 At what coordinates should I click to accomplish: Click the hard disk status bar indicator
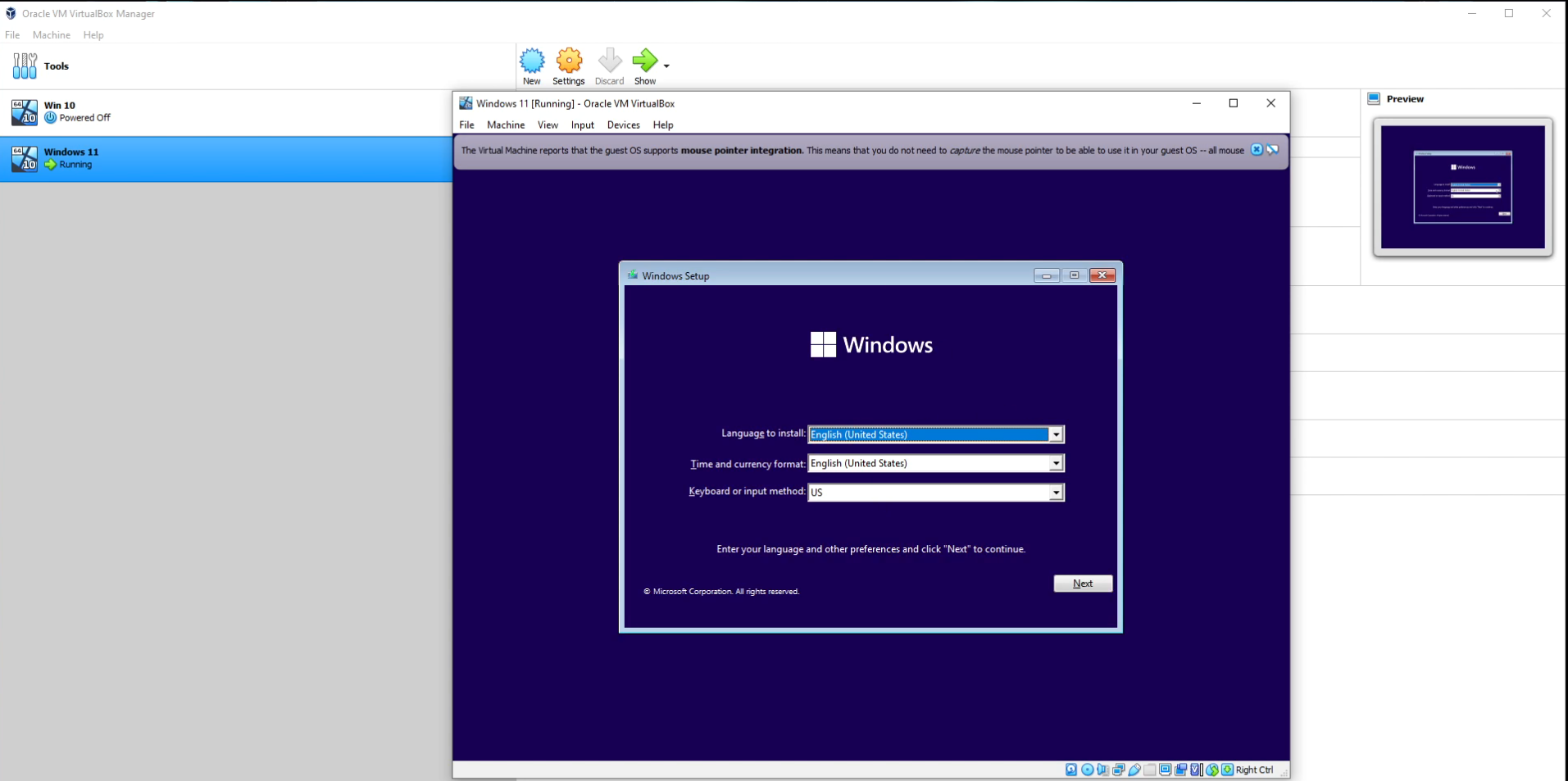pyautogui.click(x=1071, y=770)
